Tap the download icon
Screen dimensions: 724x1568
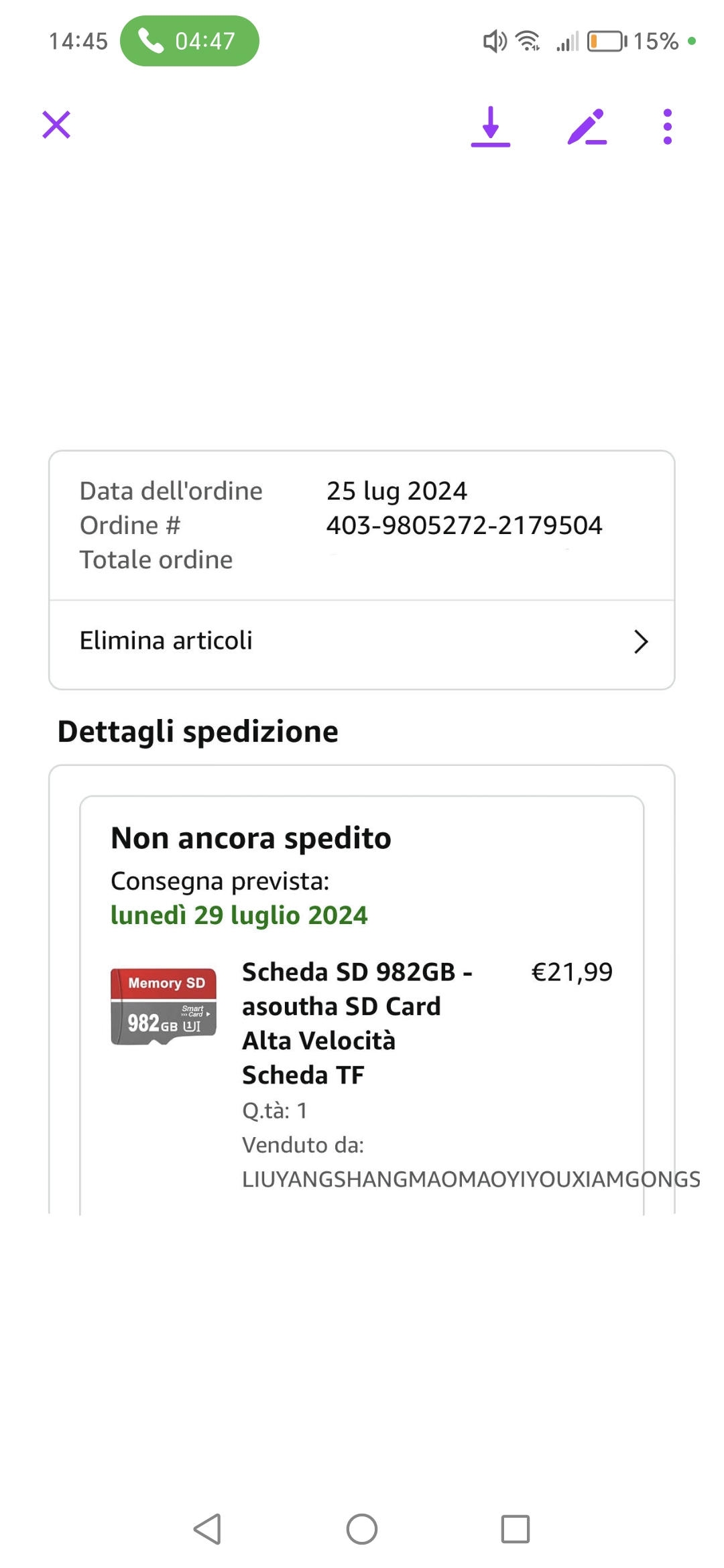point(491,126)
